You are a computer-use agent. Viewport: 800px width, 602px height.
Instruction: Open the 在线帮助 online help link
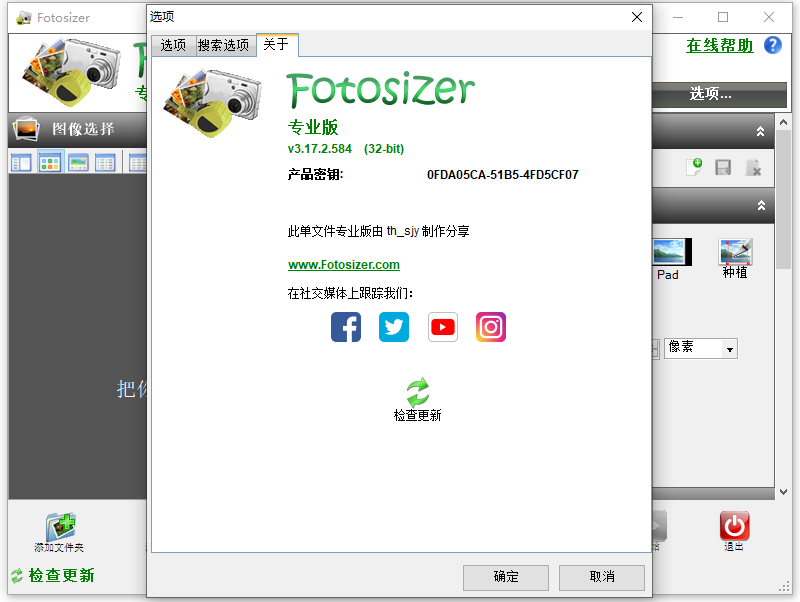(719, 45)
